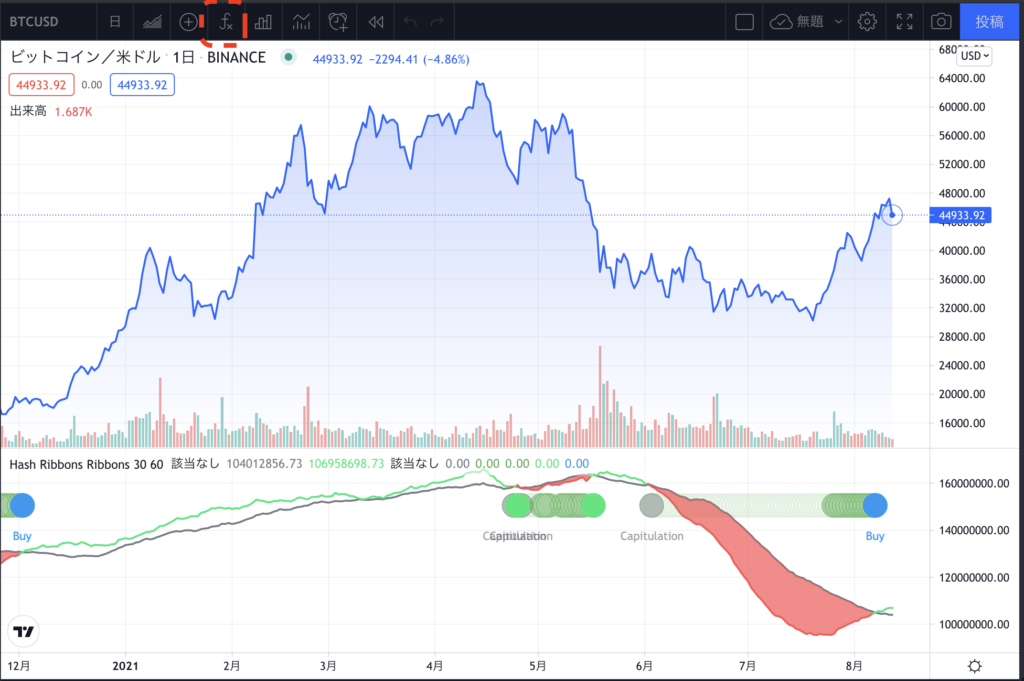Click the BINANCE exchange label
Viewport: 1024px width, 681px height.
pos(236,57)
